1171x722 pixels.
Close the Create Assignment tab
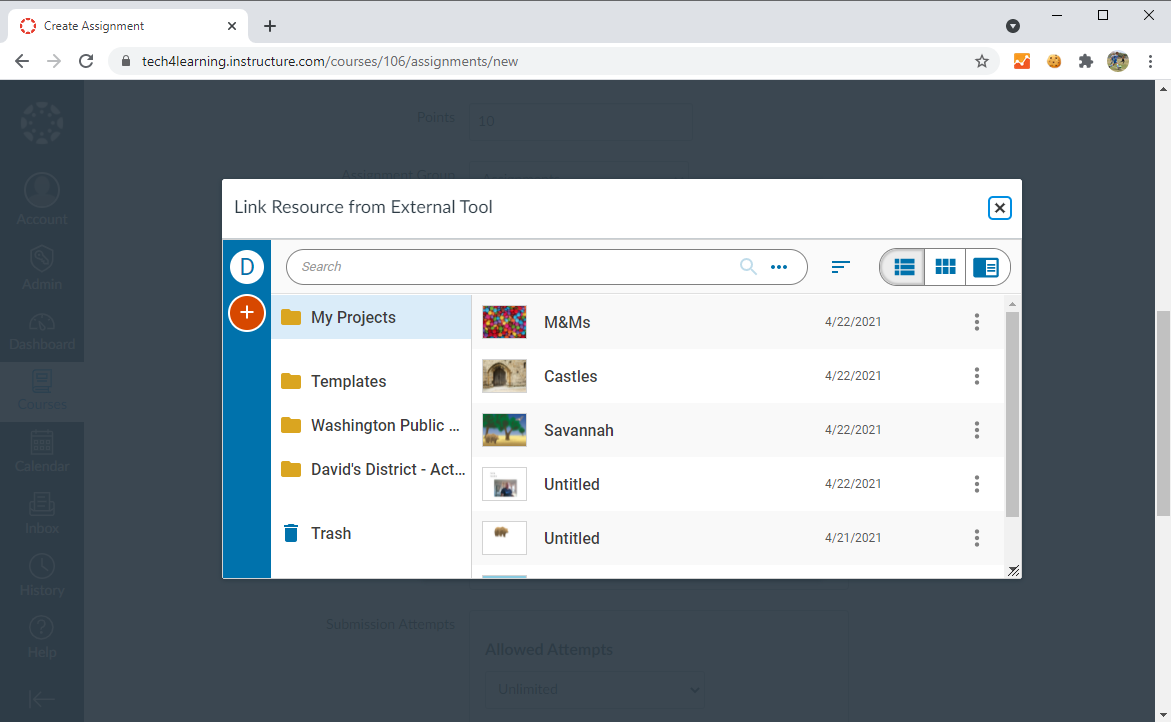click(232, 26)
